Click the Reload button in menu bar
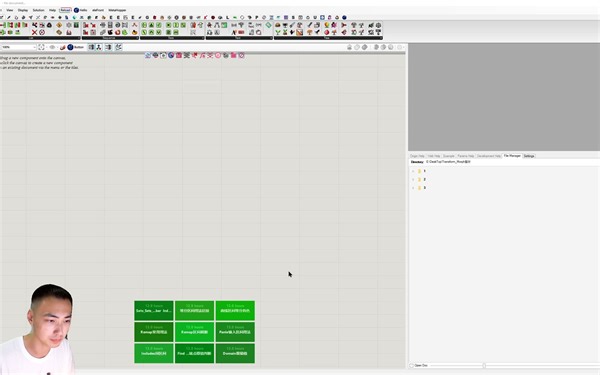The image size is (600, 375). tap(65, 10)
